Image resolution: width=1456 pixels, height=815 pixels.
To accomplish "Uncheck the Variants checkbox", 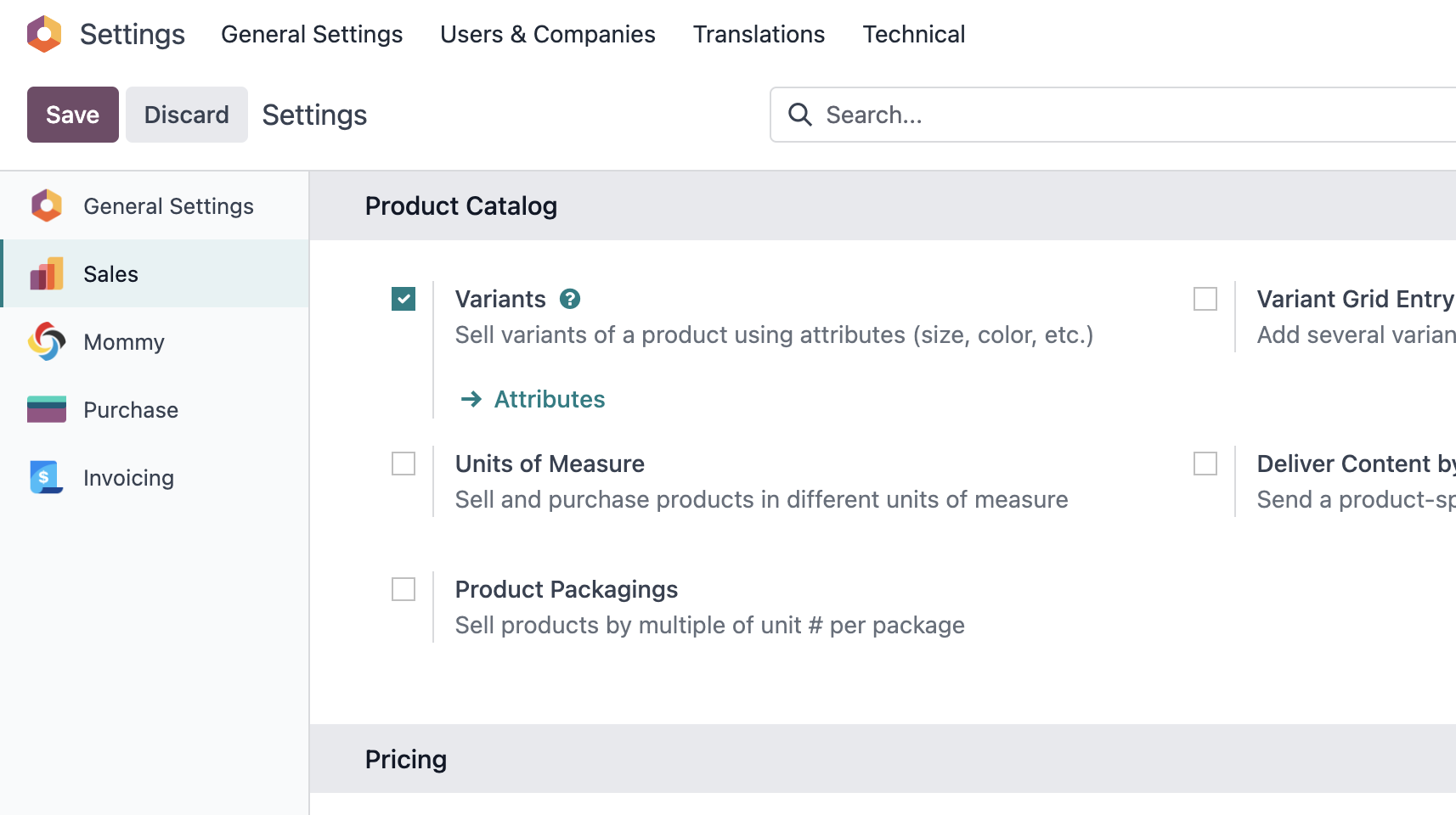I will [x=404, y=299].
